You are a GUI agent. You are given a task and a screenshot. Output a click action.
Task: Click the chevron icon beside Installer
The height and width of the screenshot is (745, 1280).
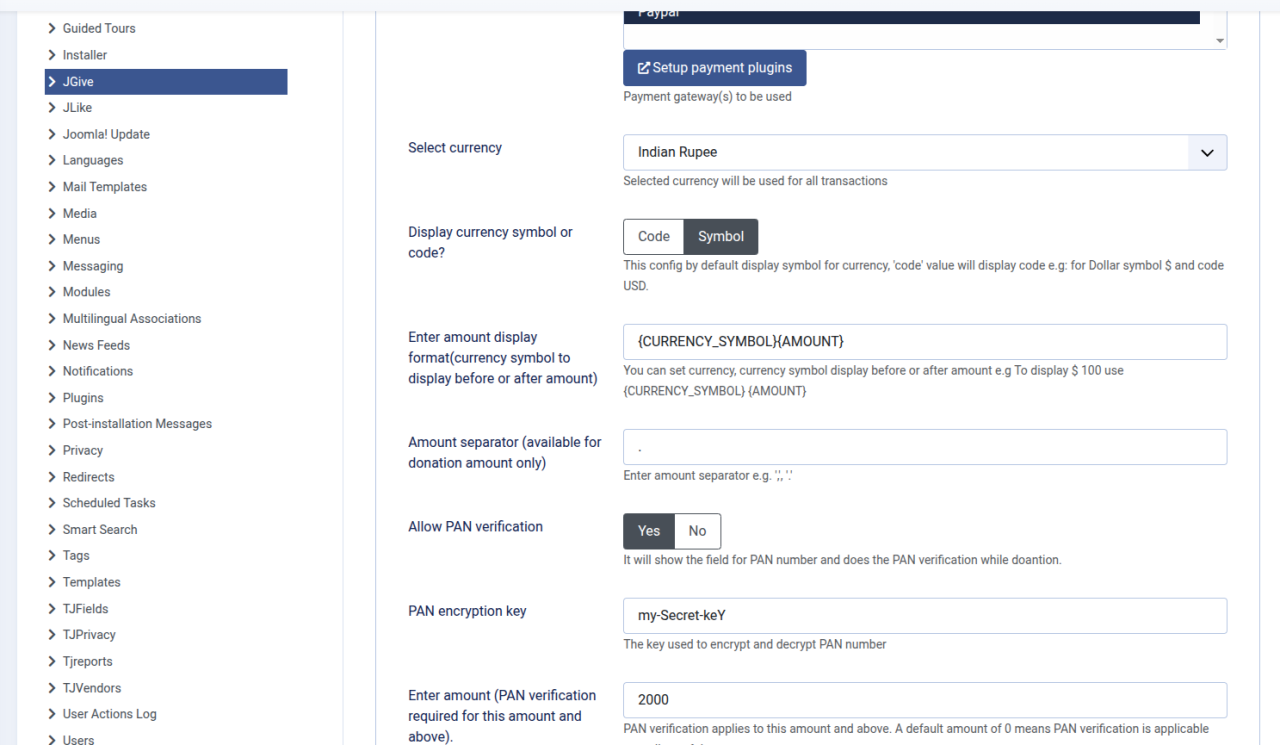click(x=52, y=55)
